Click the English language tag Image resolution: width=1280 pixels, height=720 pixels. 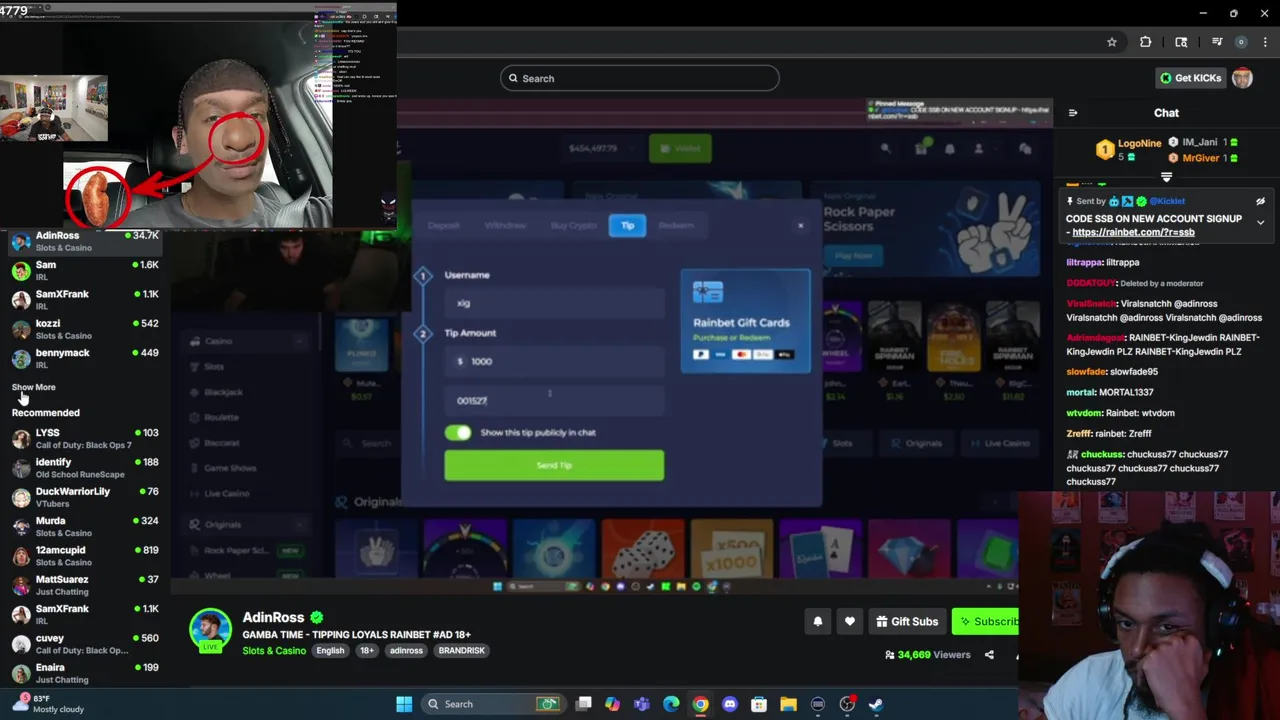(330, 651)
